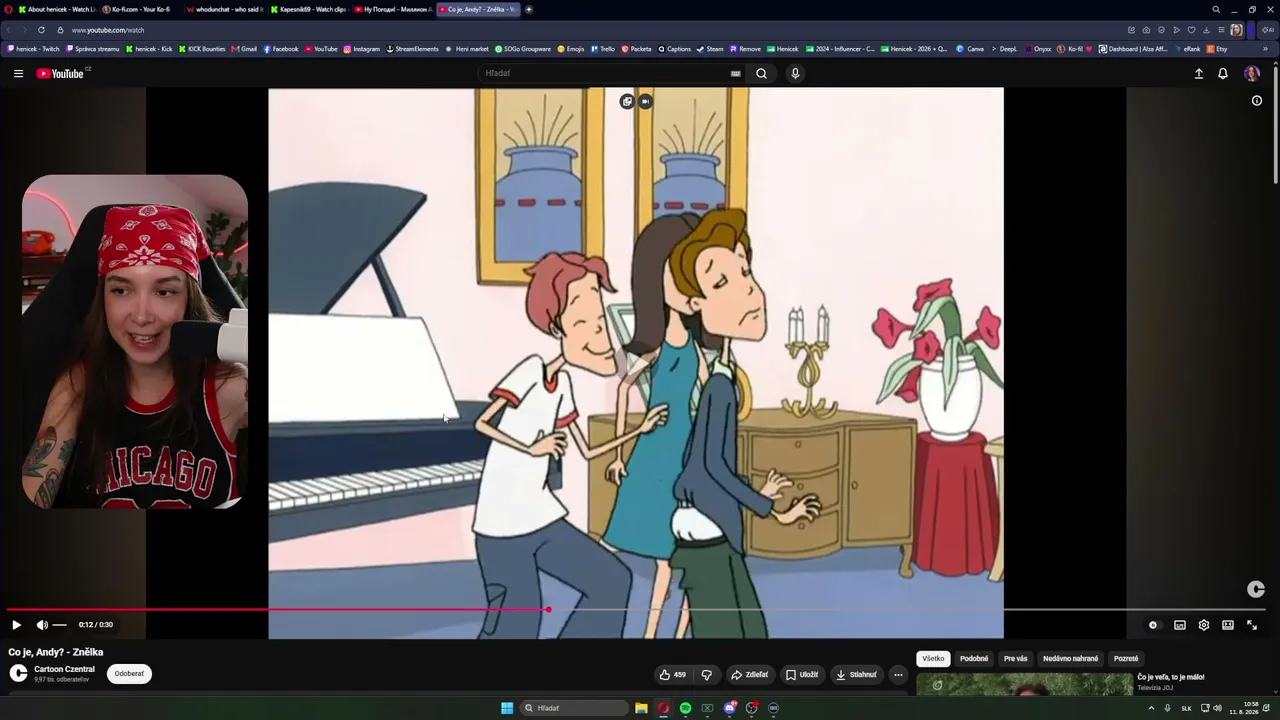This screenshot has width=1280, height=720.
Task: Switch to the 'About henicek' browser tab
Action: [56, 9]
